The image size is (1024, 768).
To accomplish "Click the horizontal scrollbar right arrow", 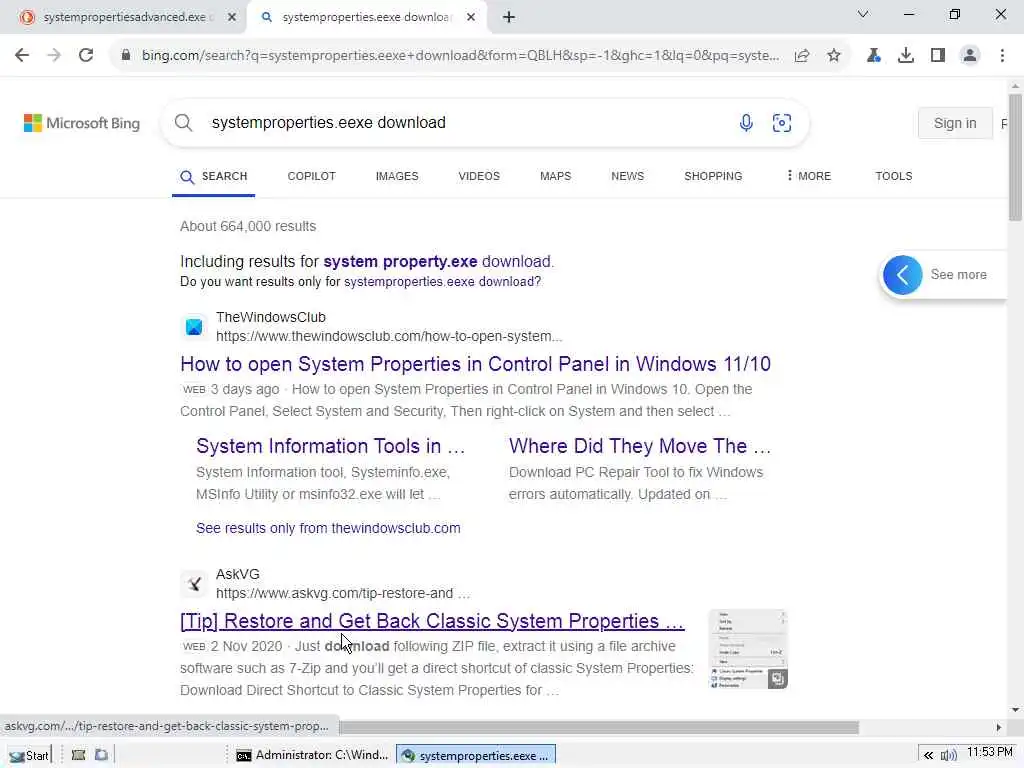I will [x=999, y=728].
